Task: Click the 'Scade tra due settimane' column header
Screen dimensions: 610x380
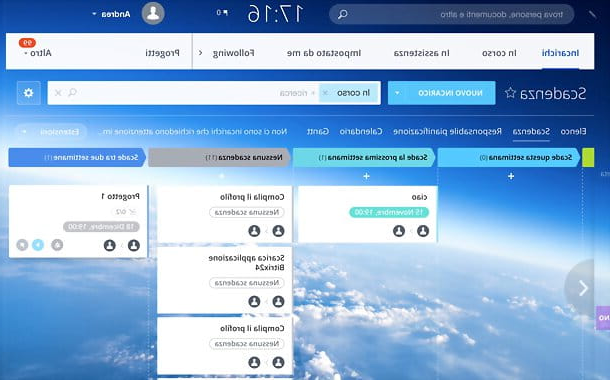Action: pyautogui.click(x=77, y=158)
